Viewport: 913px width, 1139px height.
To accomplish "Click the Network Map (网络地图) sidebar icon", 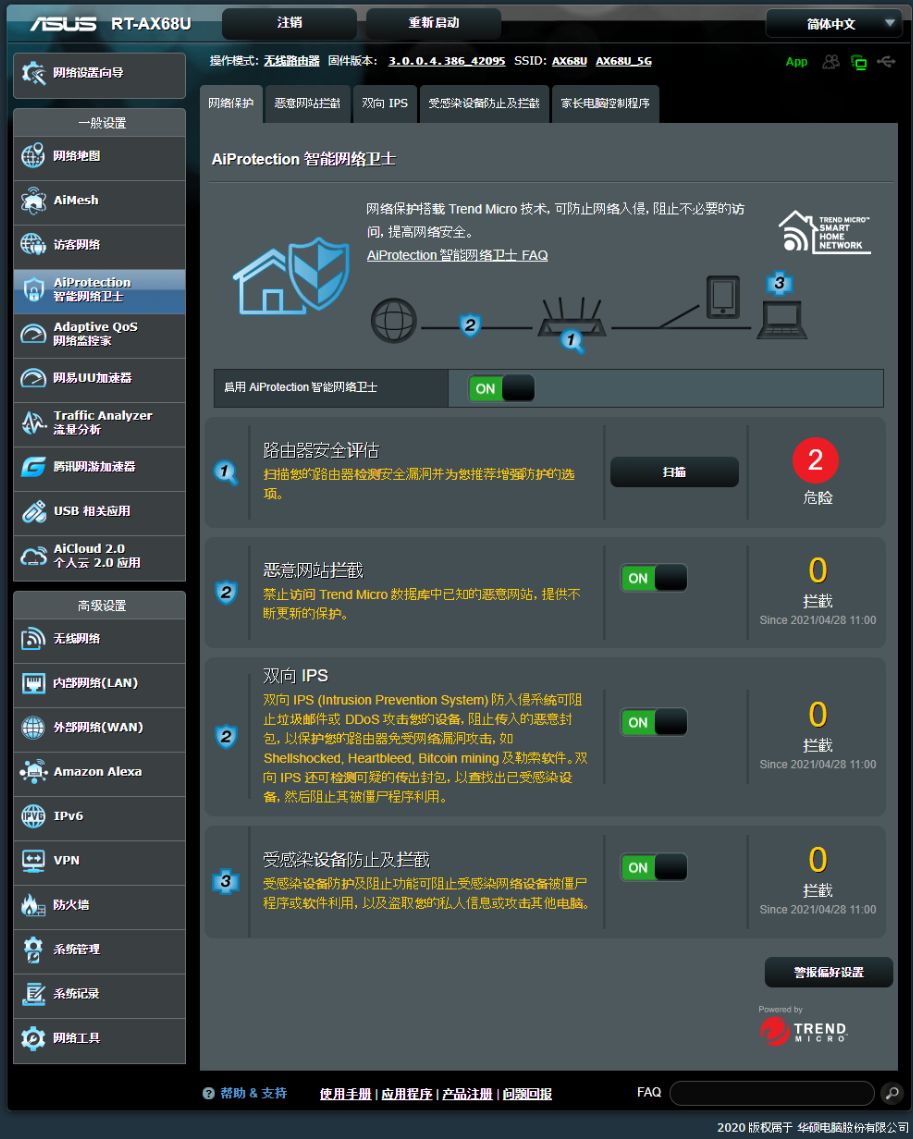I will click(x=34, y=156).
